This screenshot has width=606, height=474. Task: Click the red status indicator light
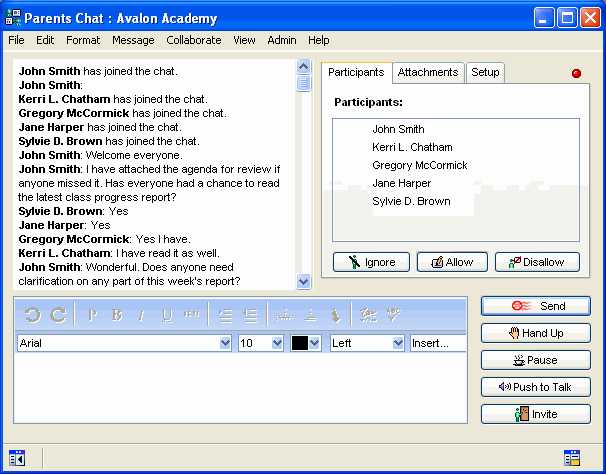[x=576, y=74]
